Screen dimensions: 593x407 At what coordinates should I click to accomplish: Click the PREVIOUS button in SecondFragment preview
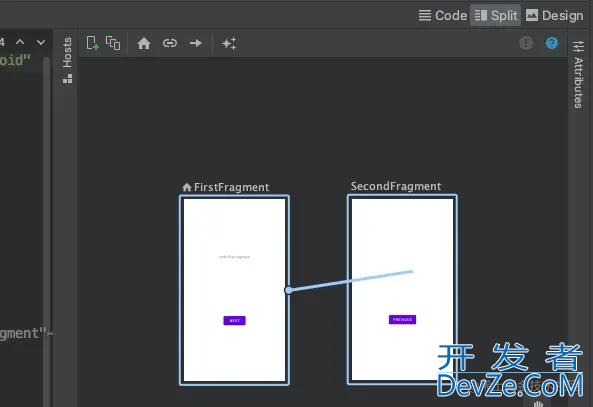(402, 320)
